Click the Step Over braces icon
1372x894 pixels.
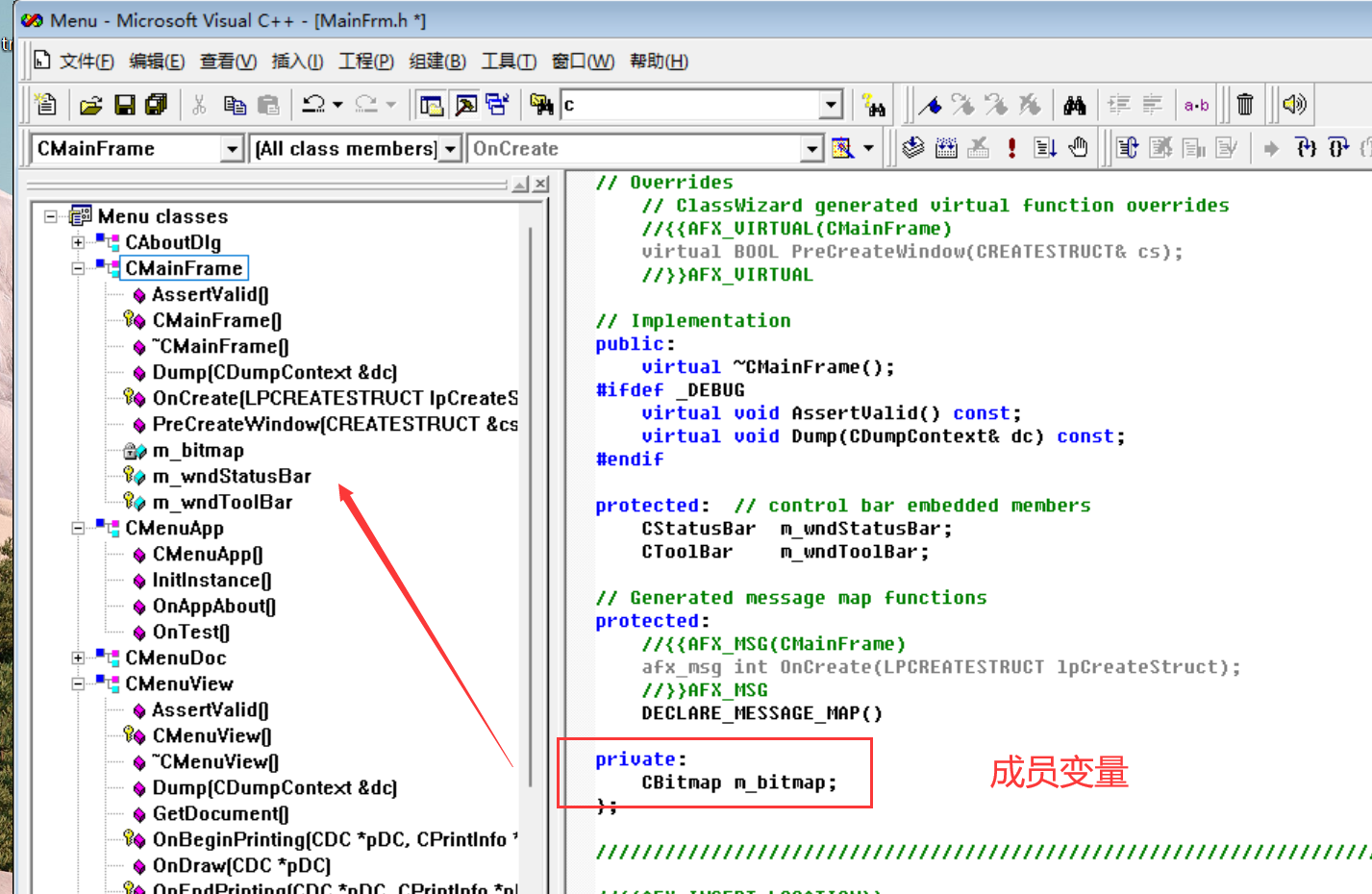click(x=1338, y=147)
